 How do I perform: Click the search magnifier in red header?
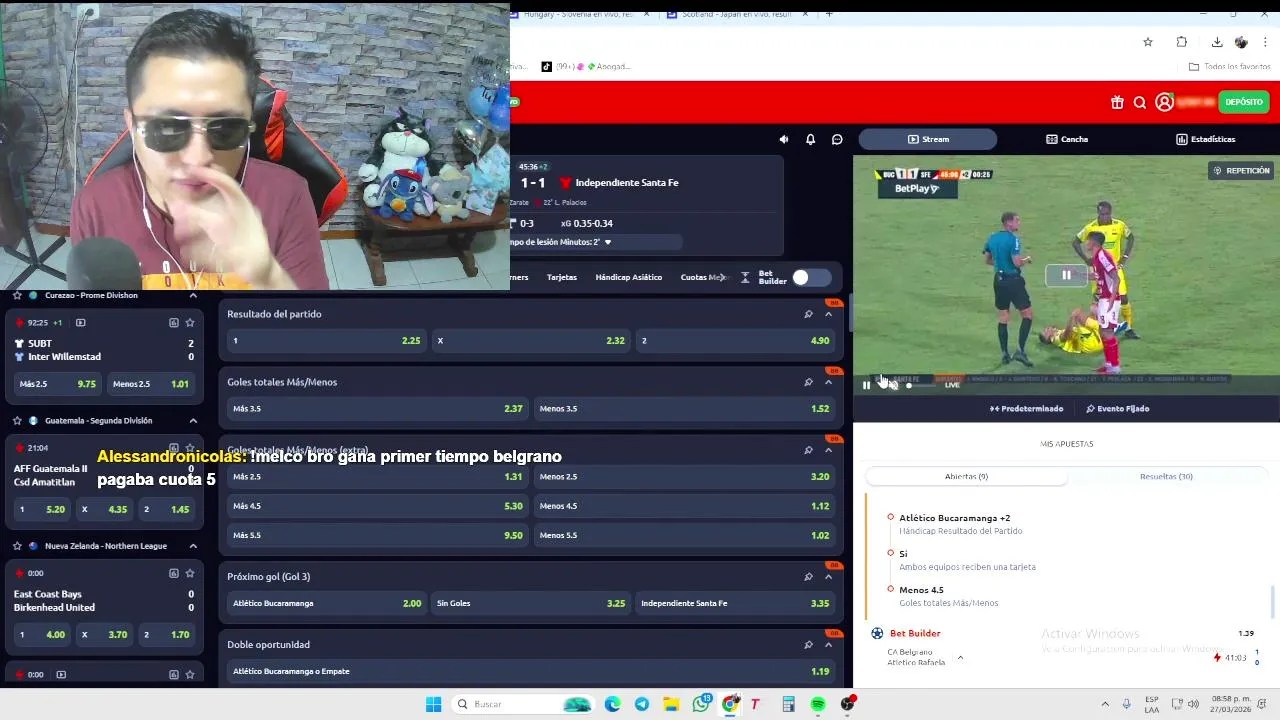click(x=1140, y=102)
